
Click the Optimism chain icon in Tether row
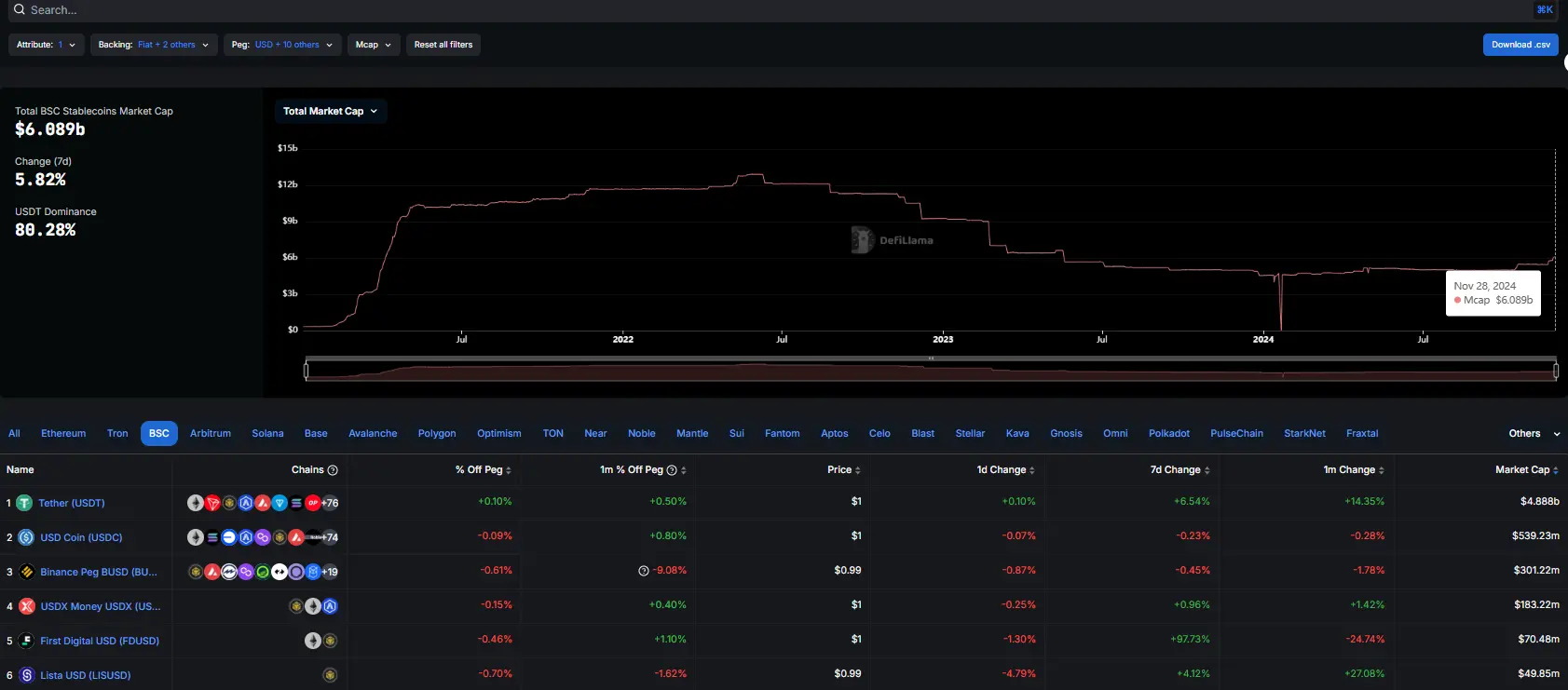(x=313, y=503)
